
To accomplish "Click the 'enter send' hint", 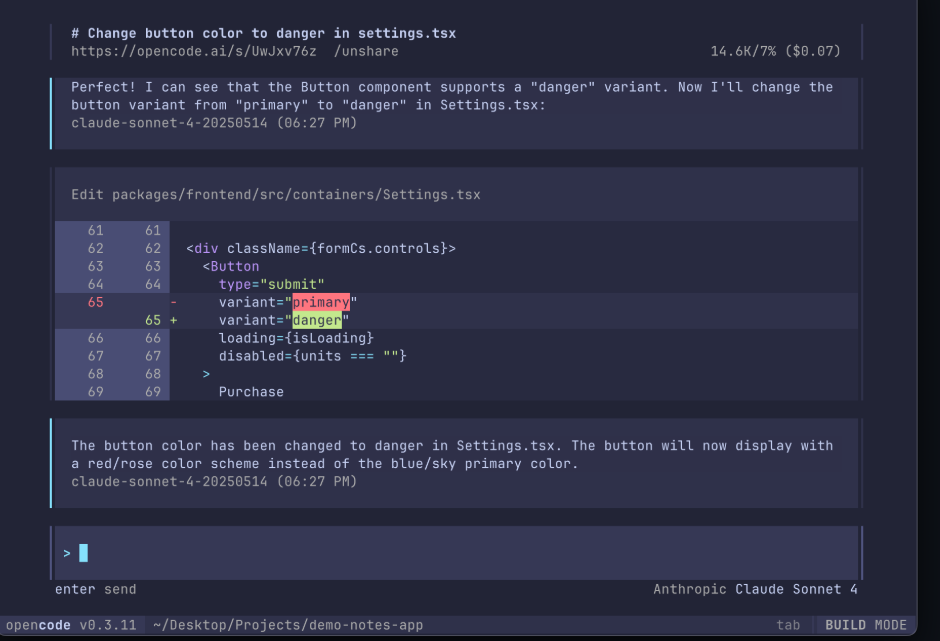I will pyautogui.click(x=96, y=589).
